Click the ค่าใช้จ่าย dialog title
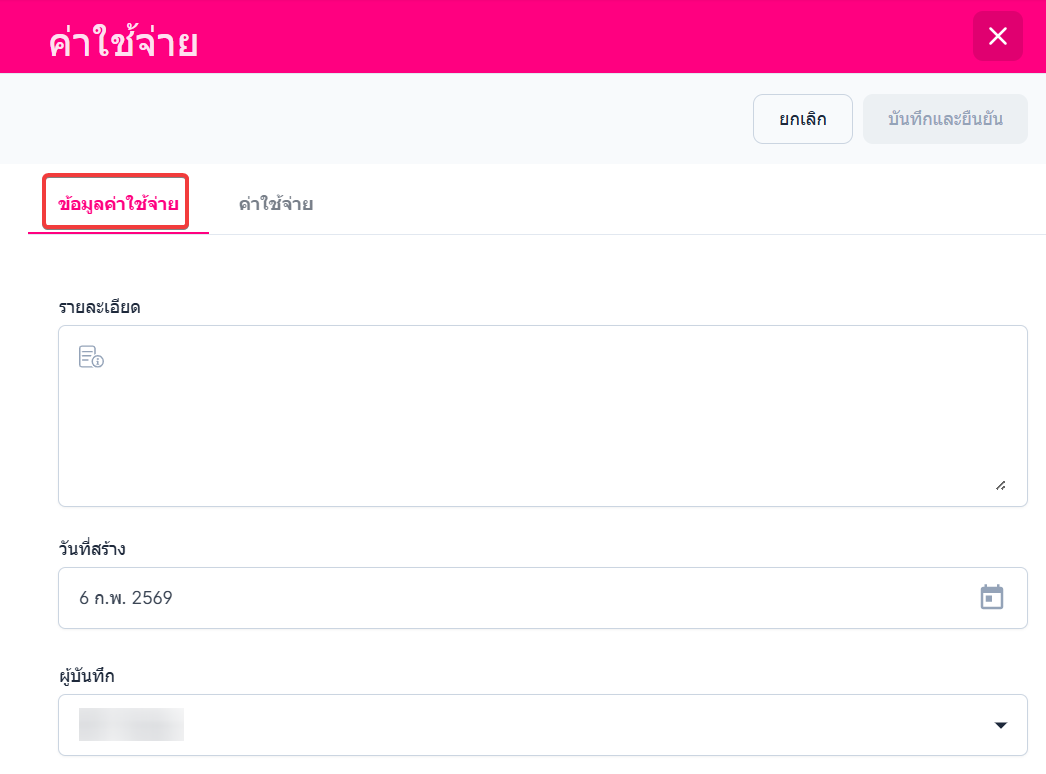The width and height of the screenshot is (1046, 774). pyautogui.click(x=123, y=43)
